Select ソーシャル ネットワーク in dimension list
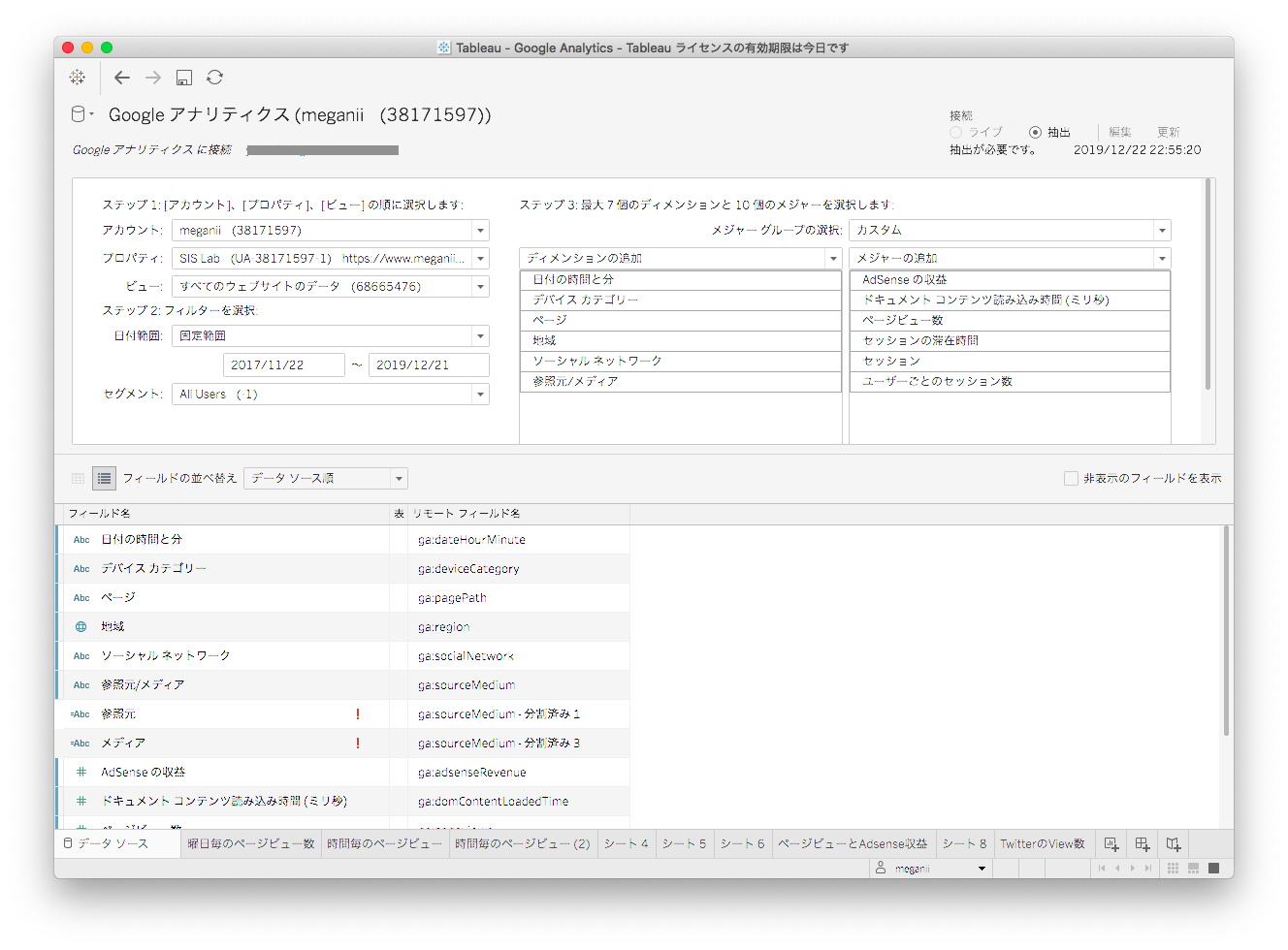Image resolution: width=1288 pixels, height=950 pixels. [x=681, y=361]
